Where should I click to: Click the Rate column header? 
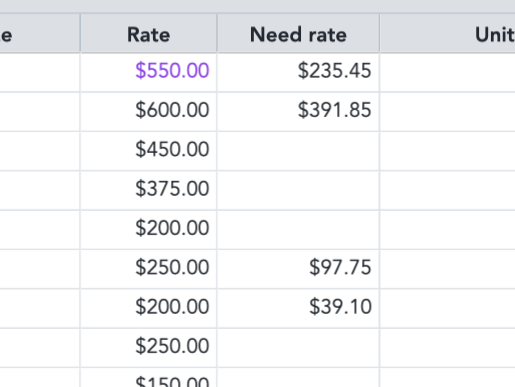tap(149, 34)
